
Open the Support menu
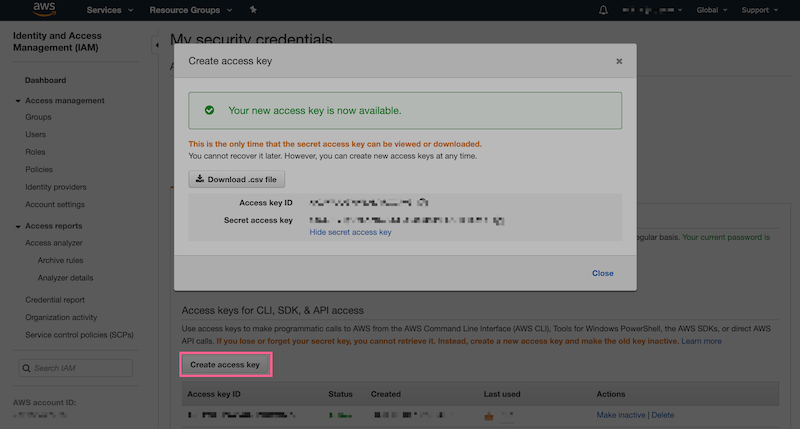(761, 10)
